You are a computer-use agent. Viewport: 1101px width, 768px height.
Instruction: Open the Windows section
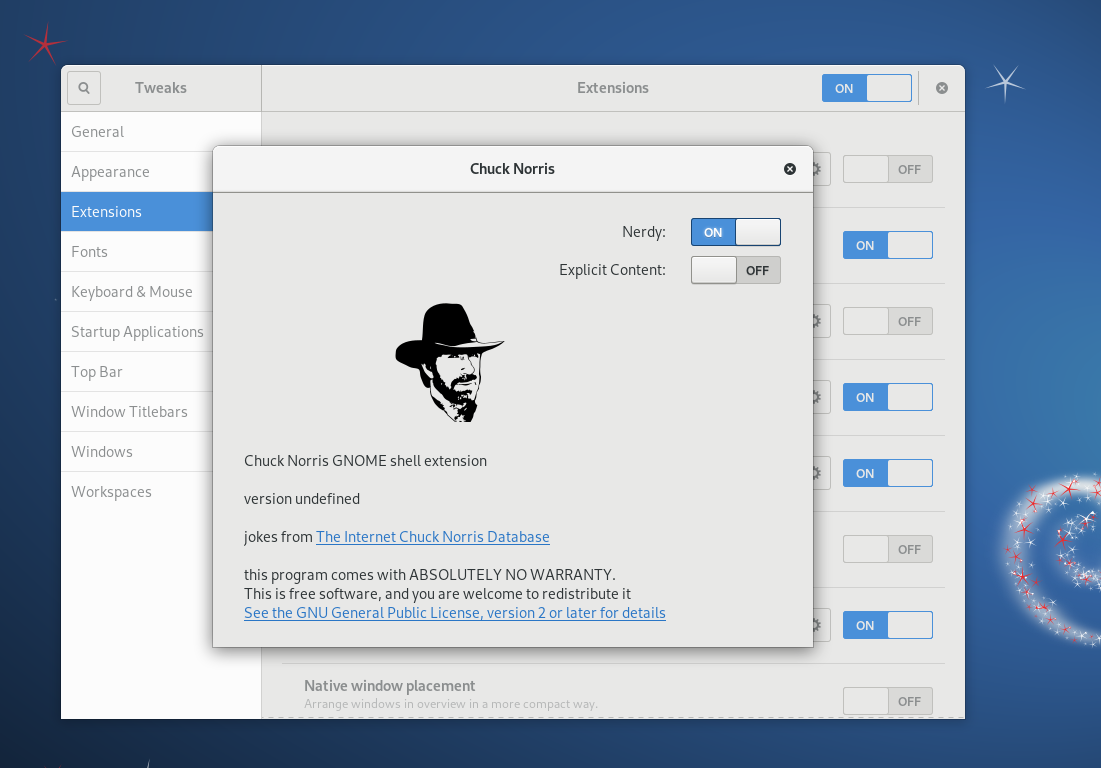point(137,452)
